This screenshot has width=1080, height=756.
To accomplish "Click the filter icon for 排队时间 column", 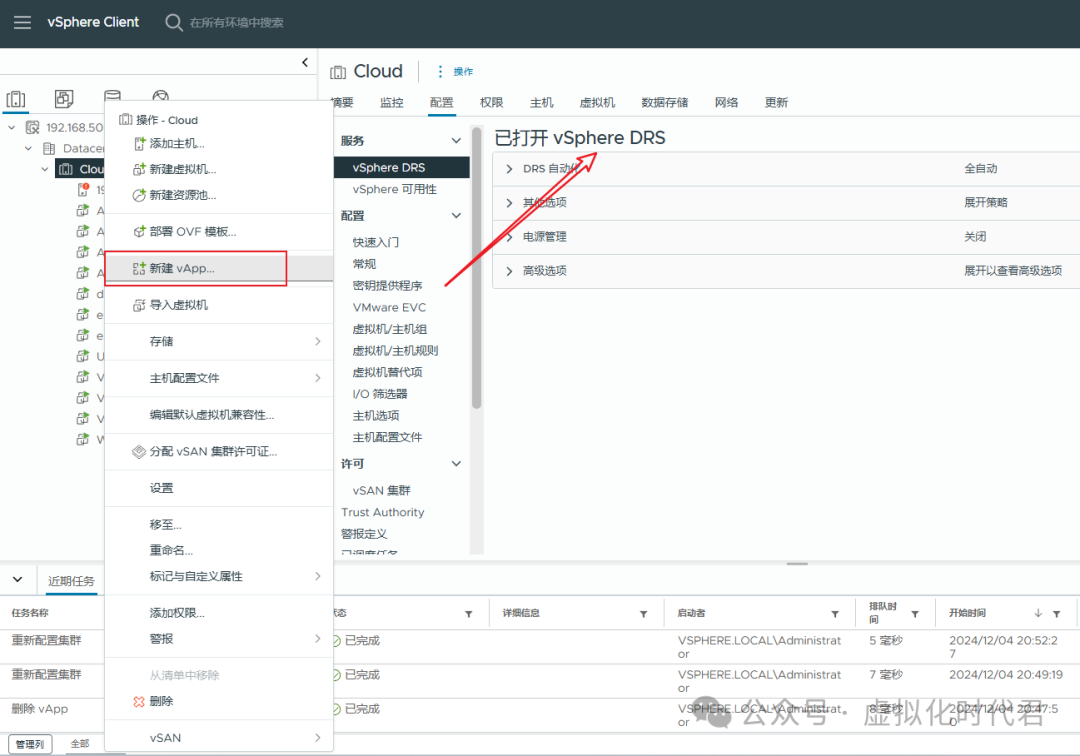I will pyautogui.click(x=915, y=613).
